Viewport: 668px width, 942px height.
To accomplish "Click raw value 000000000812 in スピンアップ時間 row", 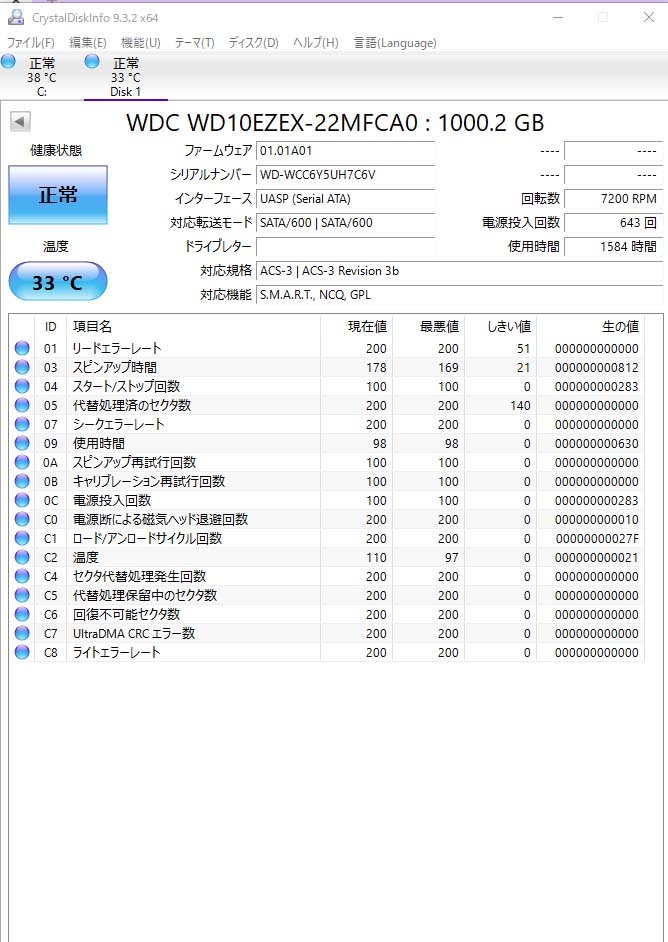I will click(597, 368).
